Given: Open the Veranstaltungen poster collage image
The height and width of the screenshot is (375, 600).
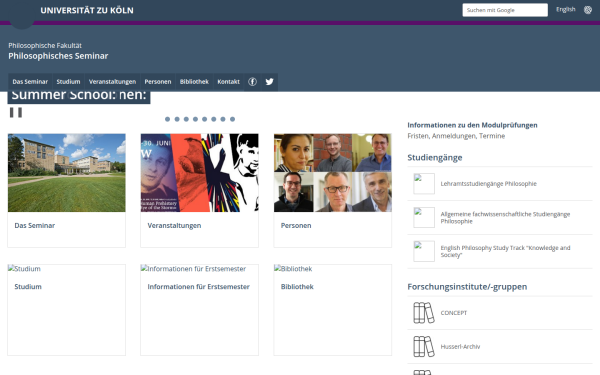Looking at the screenshot, I should tap(199, 173).
